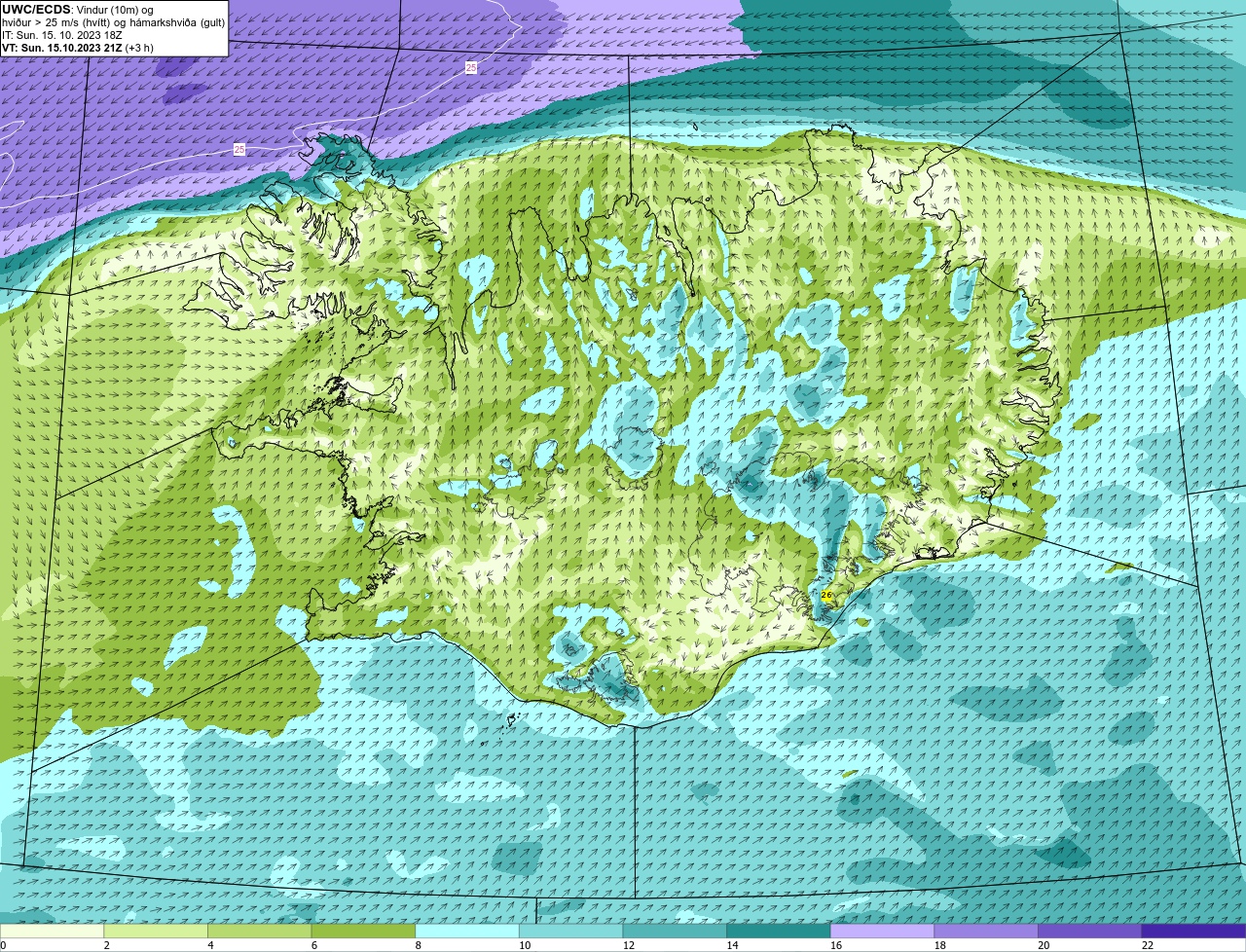Viewport: 1246px width, 952px height.
Task: Click the 14–16 m/s dark teal legend swatch
Action: coord(778,931)
